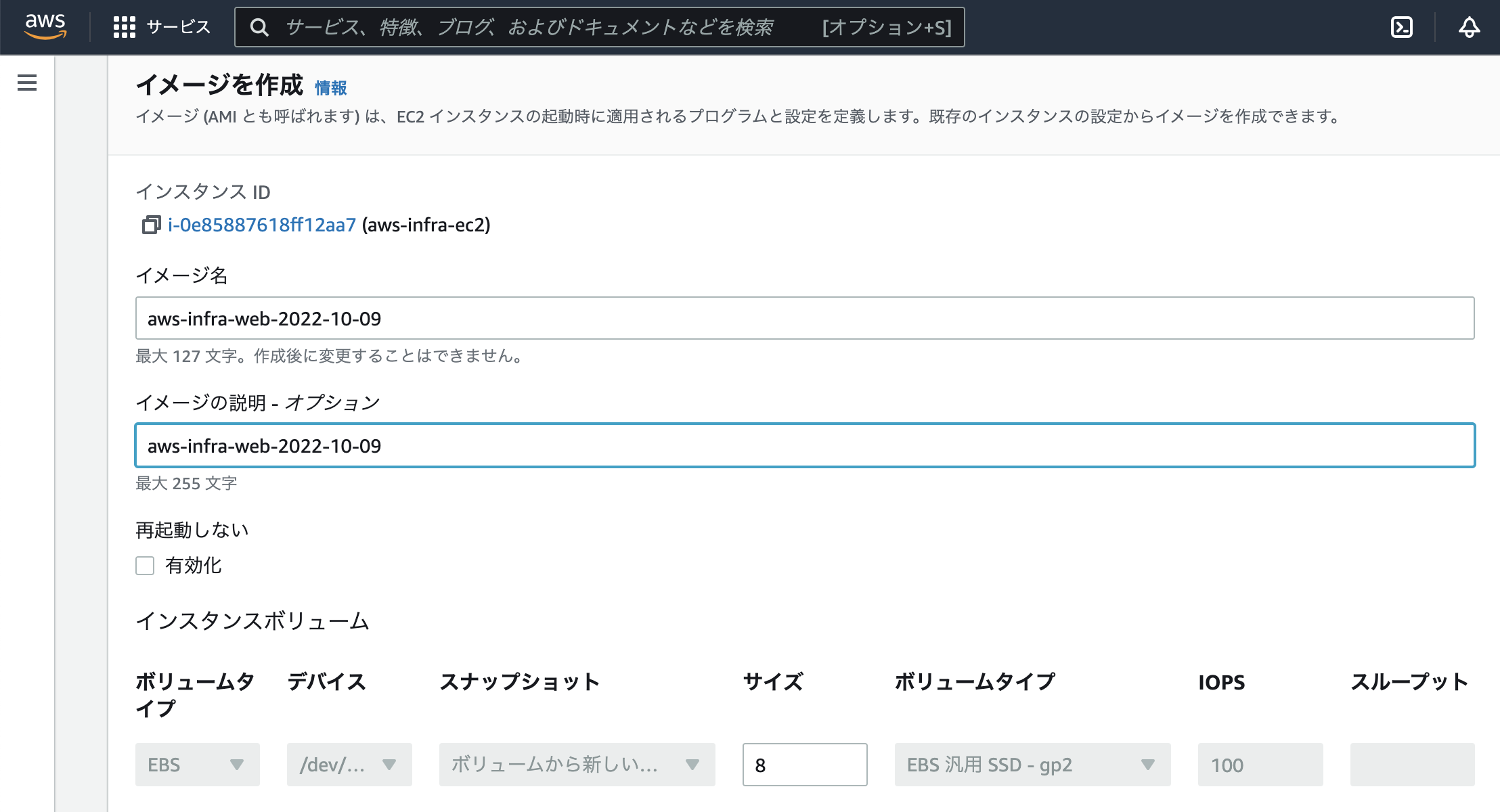
Task: Copy the instance ID using the copy icon
Action: pos(150,226)
